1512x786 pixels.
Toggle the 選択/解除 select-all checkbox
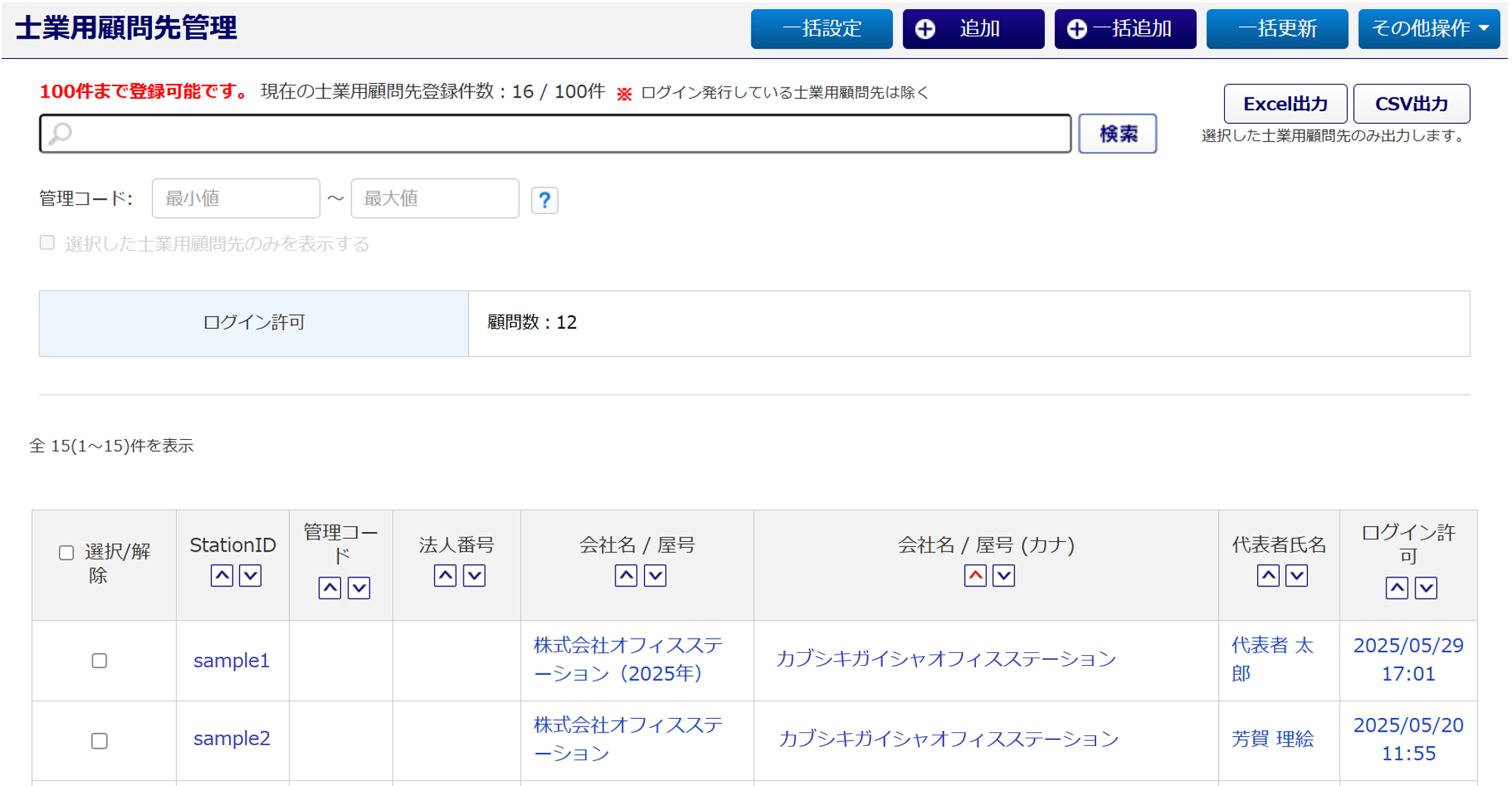(x=67, y=553)
